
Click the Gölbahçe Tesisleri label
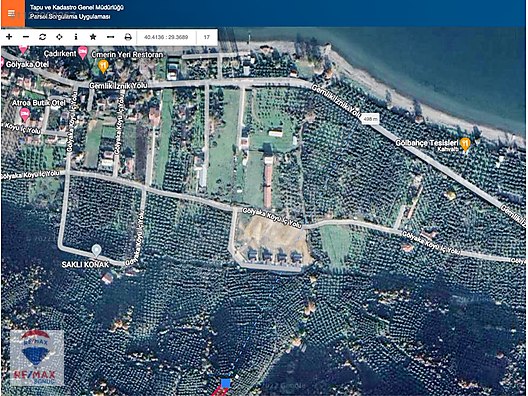tap(427, 143)
